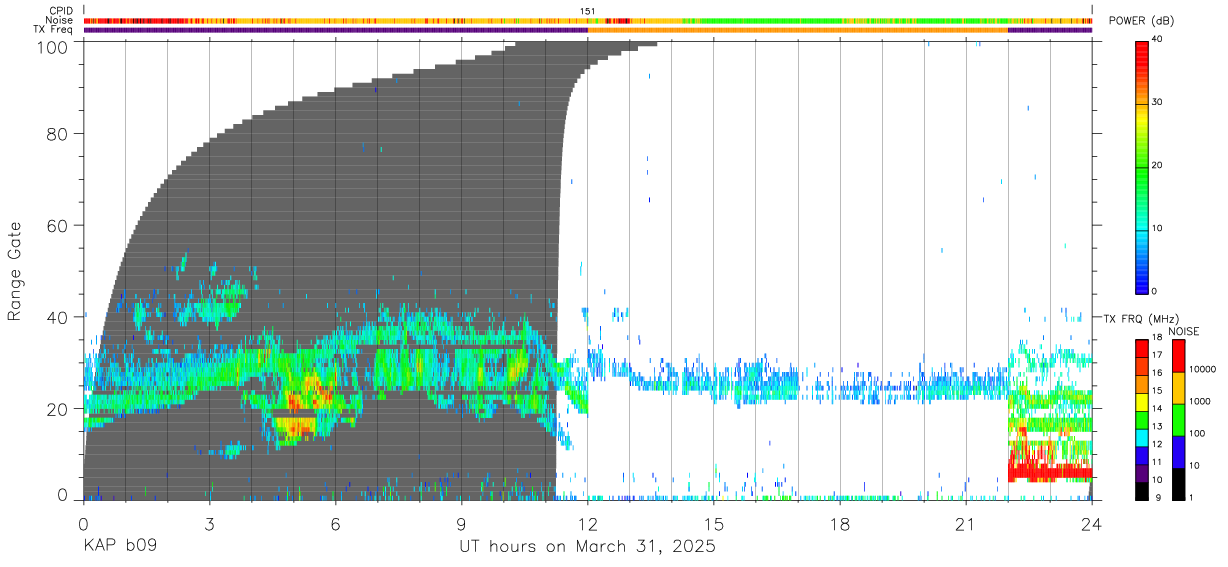Click the UT hour axis "18" tick label
The width and height of the screenshot is (1228, 567).
pos(840,524)
